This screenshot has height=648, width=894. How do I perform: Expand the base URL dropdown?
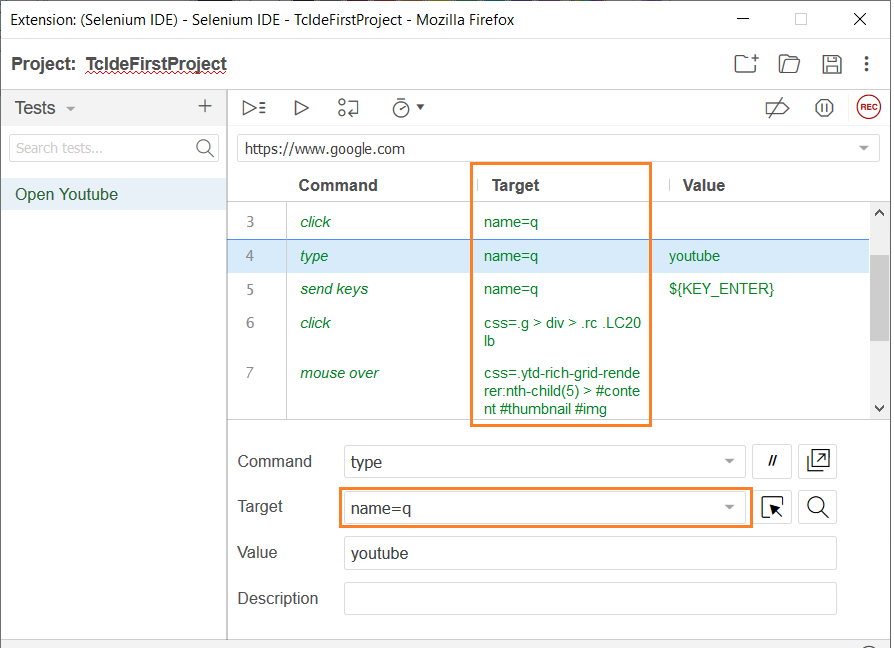[864, 148]
